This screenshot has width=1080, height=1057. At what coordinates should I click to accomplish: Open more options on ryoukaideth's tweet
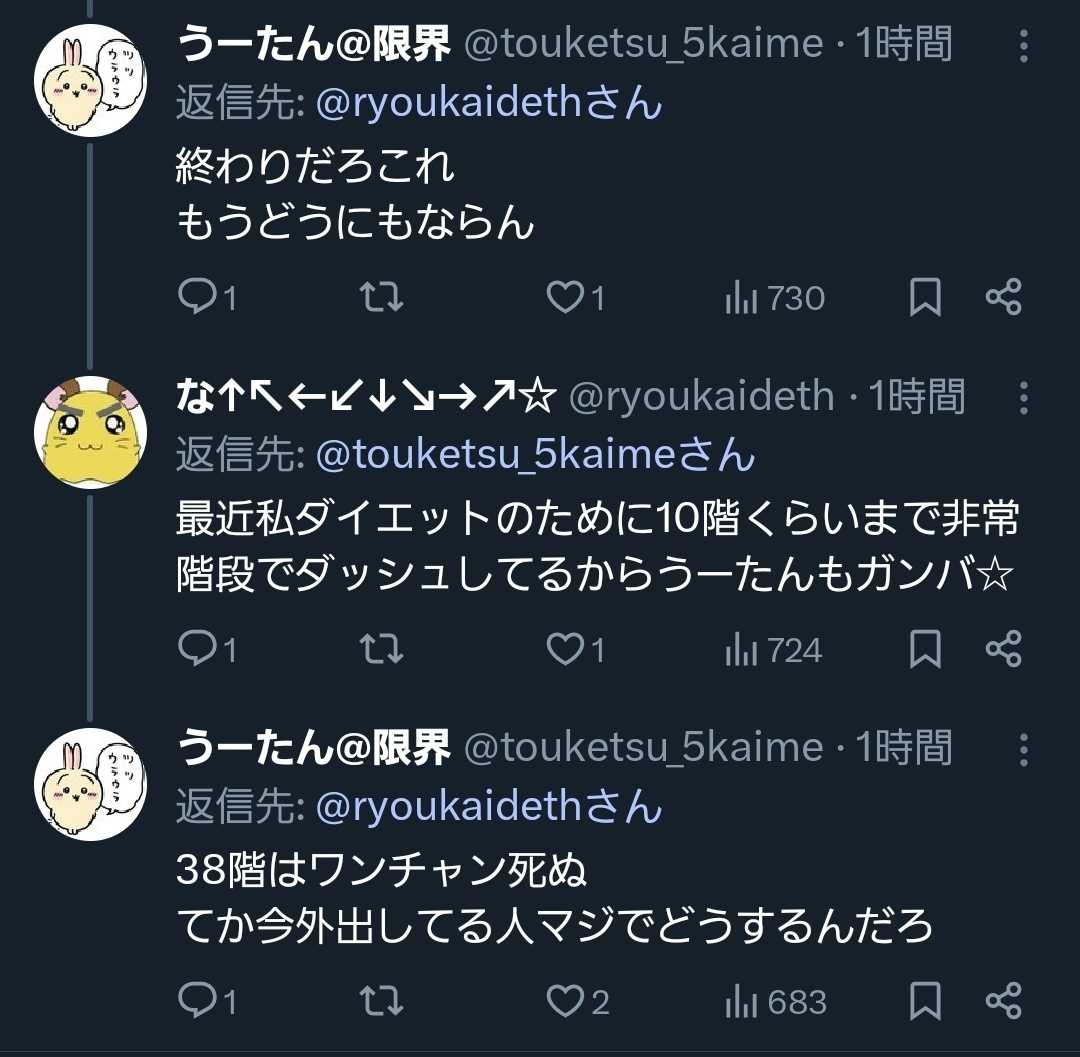pos(1023,397)
